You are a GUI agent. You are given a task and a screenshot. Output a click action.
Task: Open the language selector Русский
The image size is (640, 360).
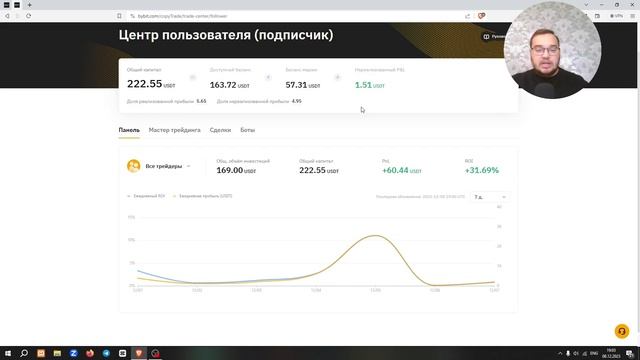(494, 36)
